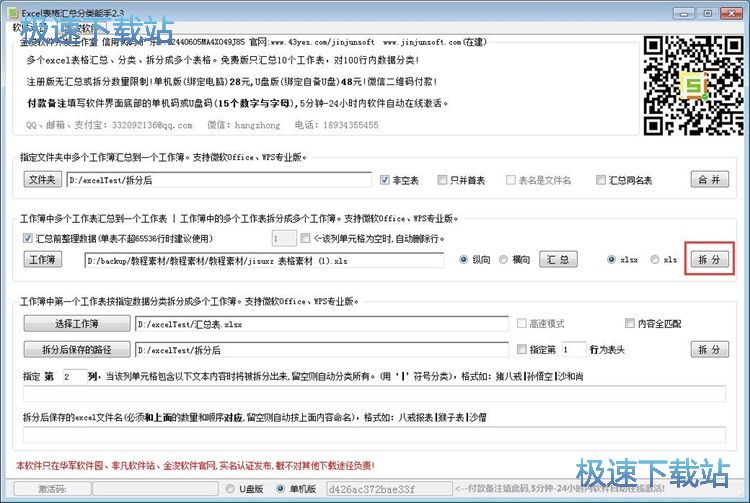750x503 pixels.
Task: Click the 指定第 列 column number field
Action: point(74,376)
